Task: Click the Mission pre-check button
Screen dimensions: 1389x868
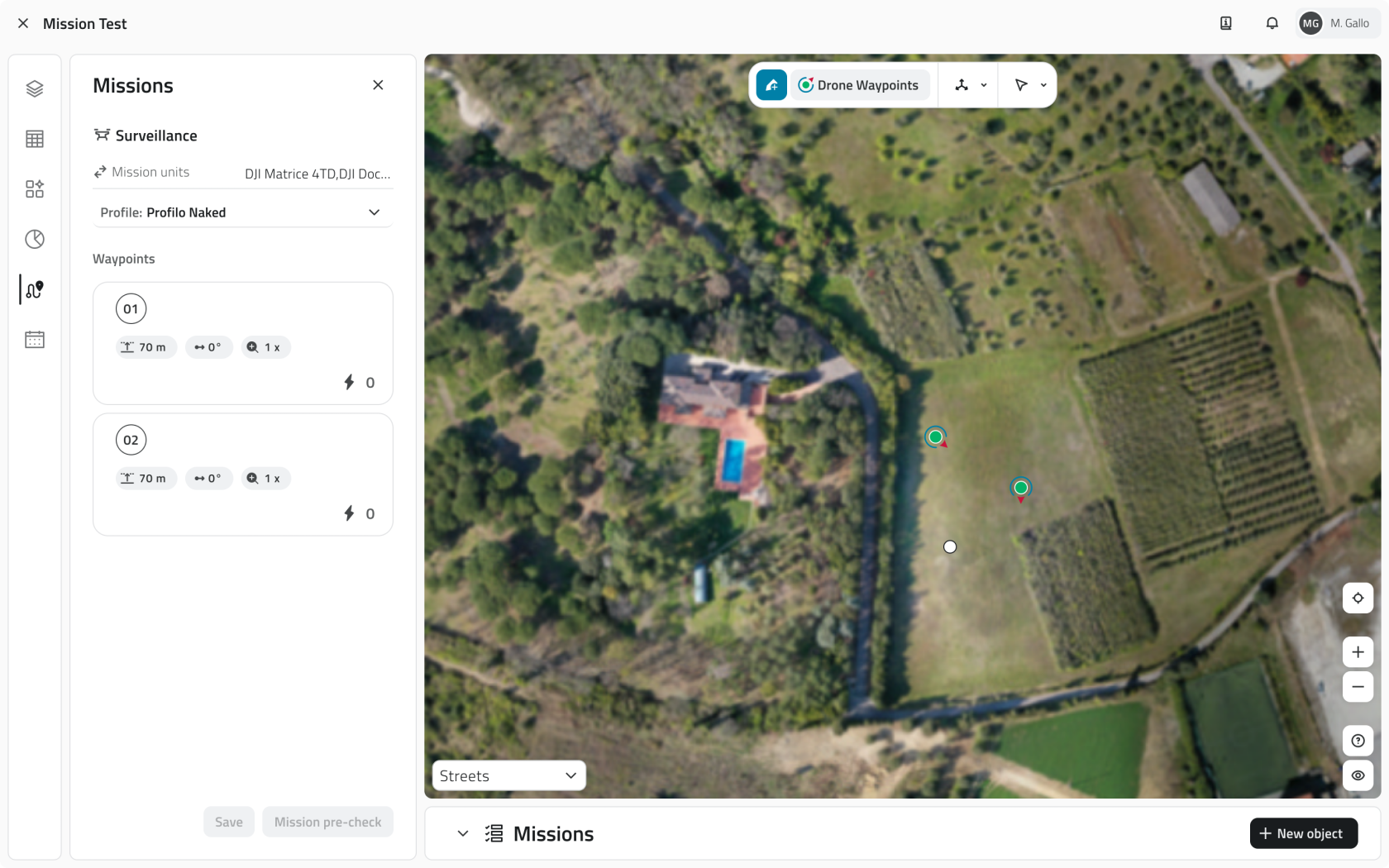Action: (328, 822)
